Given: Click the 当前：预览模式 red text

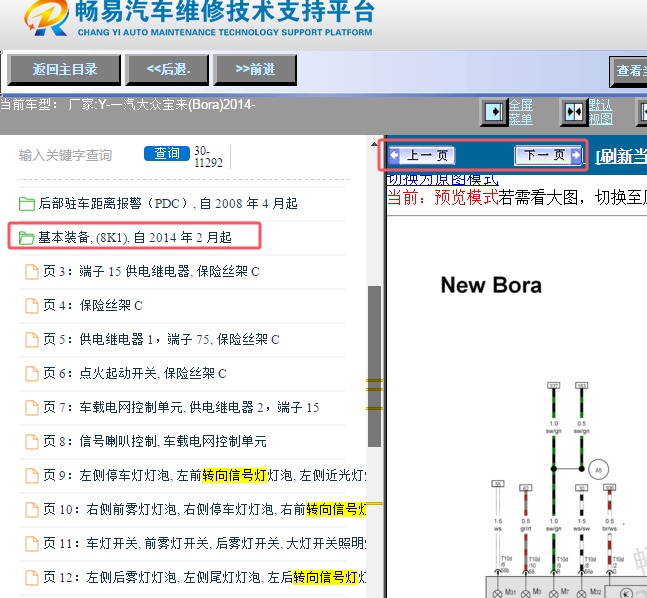Looking at the screenshot, I should coord(443,197).
